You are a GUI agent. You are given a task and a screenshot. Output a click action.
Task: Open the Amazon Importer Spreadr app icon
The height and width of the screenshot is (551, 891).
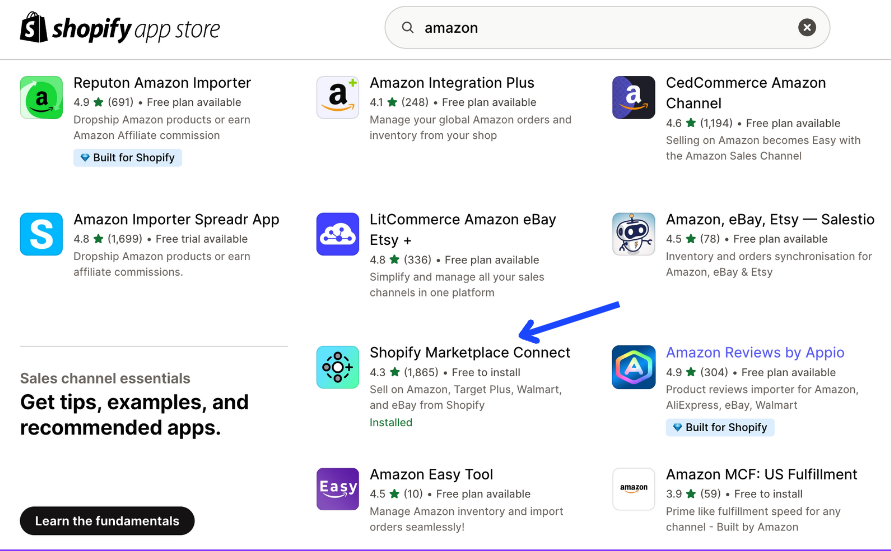[41, 234]
